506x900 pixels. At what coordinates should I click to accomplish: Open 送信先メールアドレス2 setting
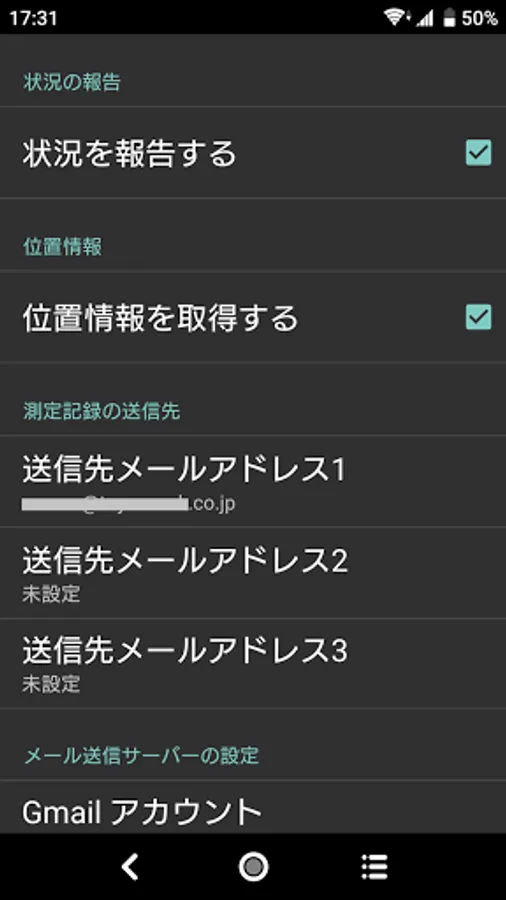click(253, 573)
